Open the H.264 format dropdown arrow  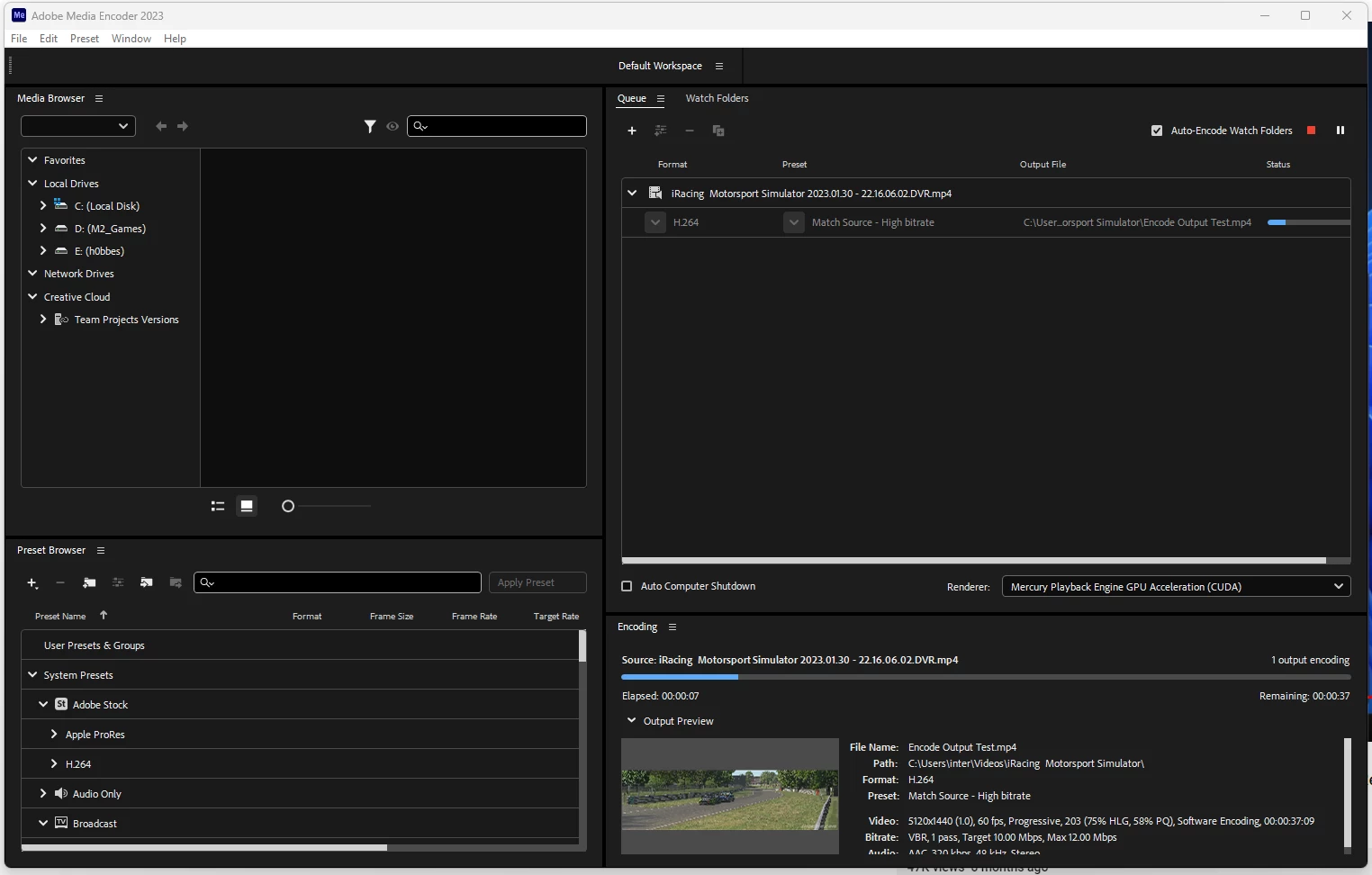[655, 222]
